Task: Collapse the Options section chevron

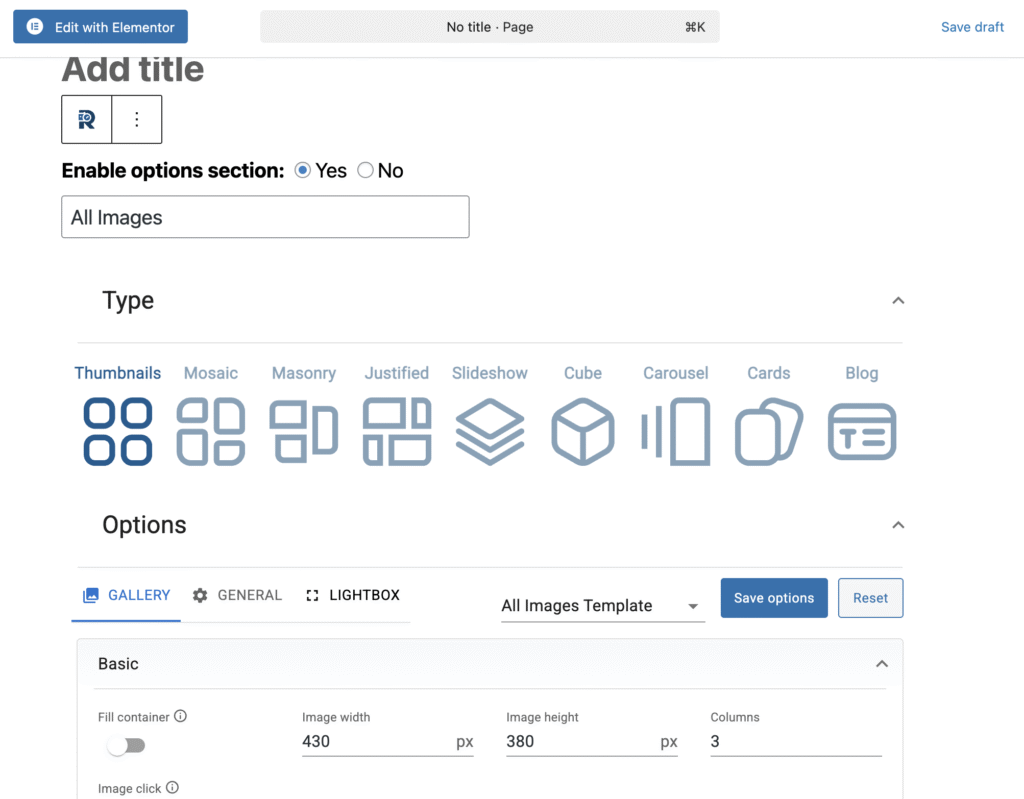Action: (x=898, y=525)
